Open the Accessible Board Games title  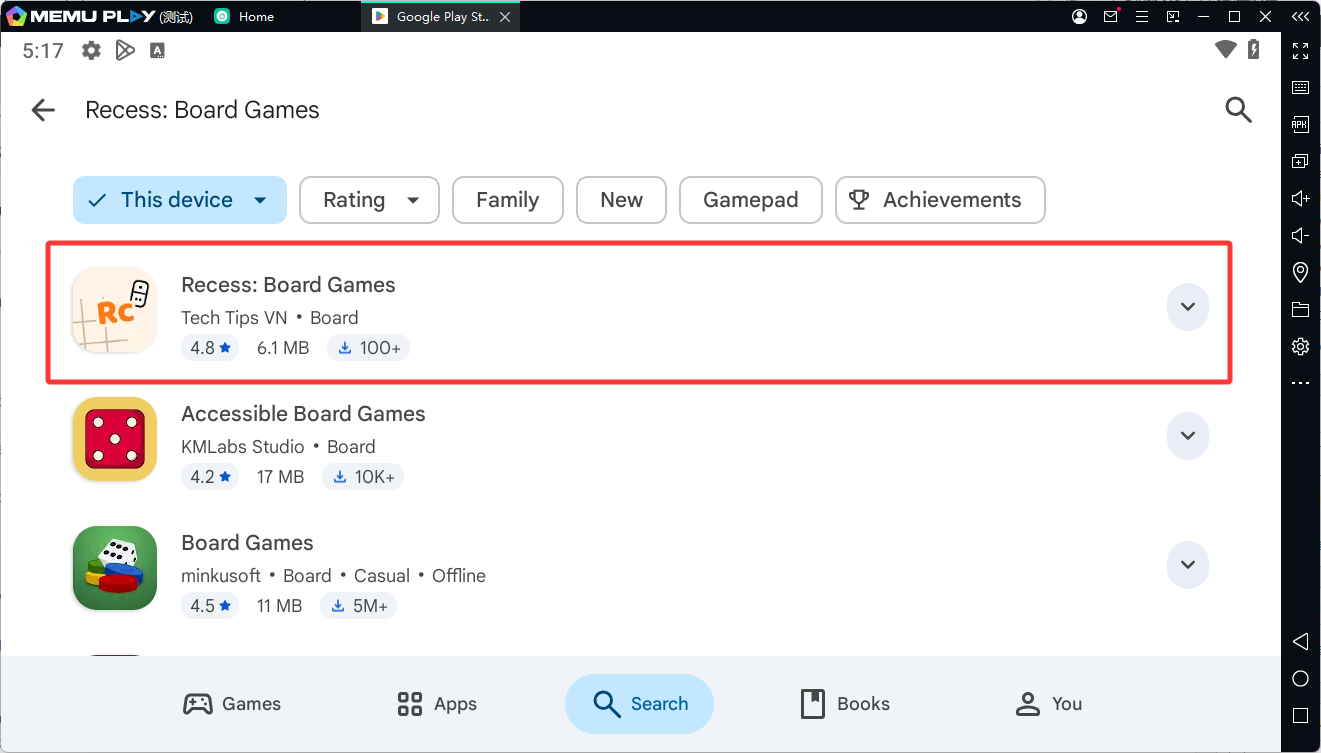pyautogui.click(x=303, y=414)
